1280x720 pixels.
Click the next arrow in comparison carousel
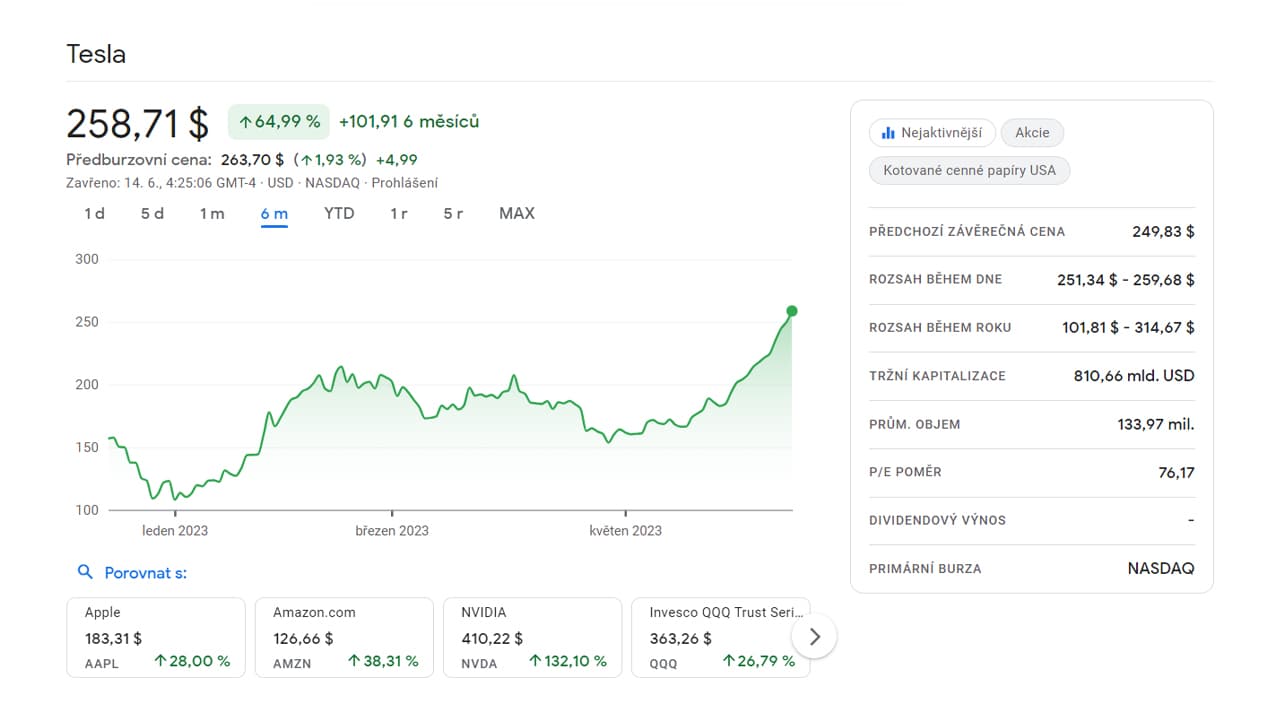pyautogui.click(x=814, y=636)
